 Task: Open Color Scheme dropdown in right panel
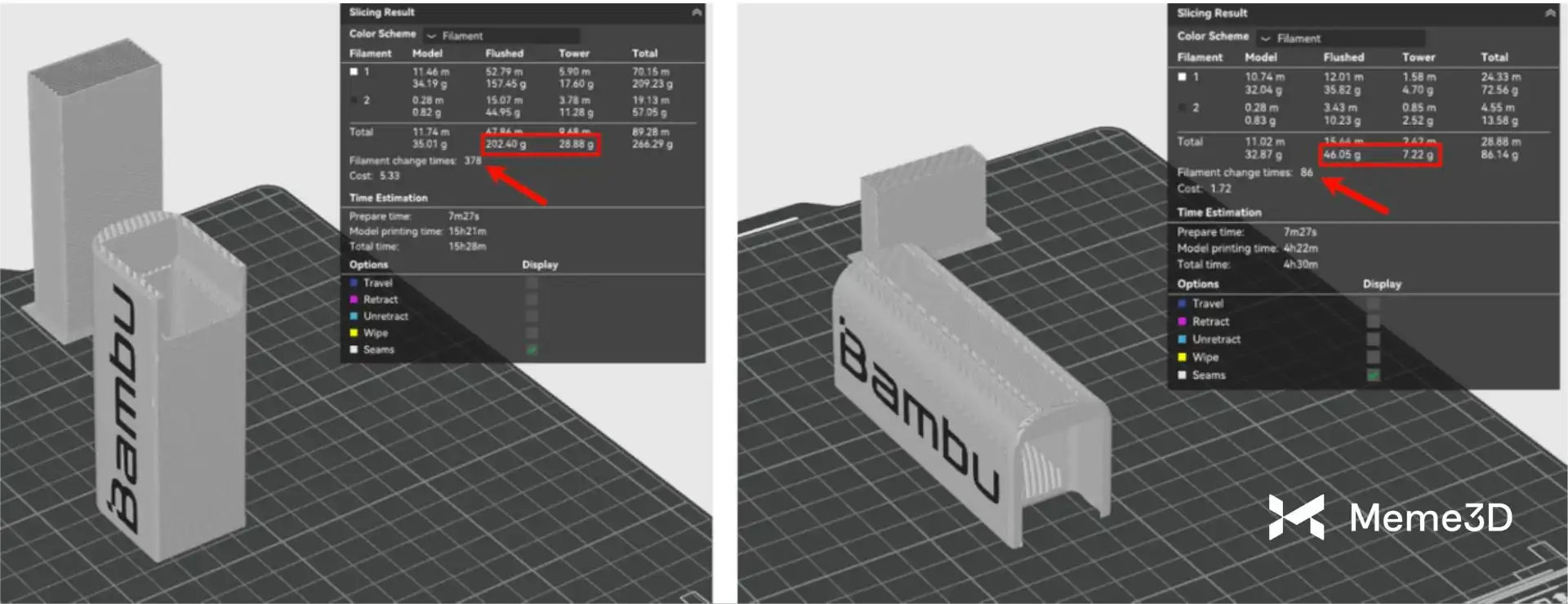(x=1341, y=38)
